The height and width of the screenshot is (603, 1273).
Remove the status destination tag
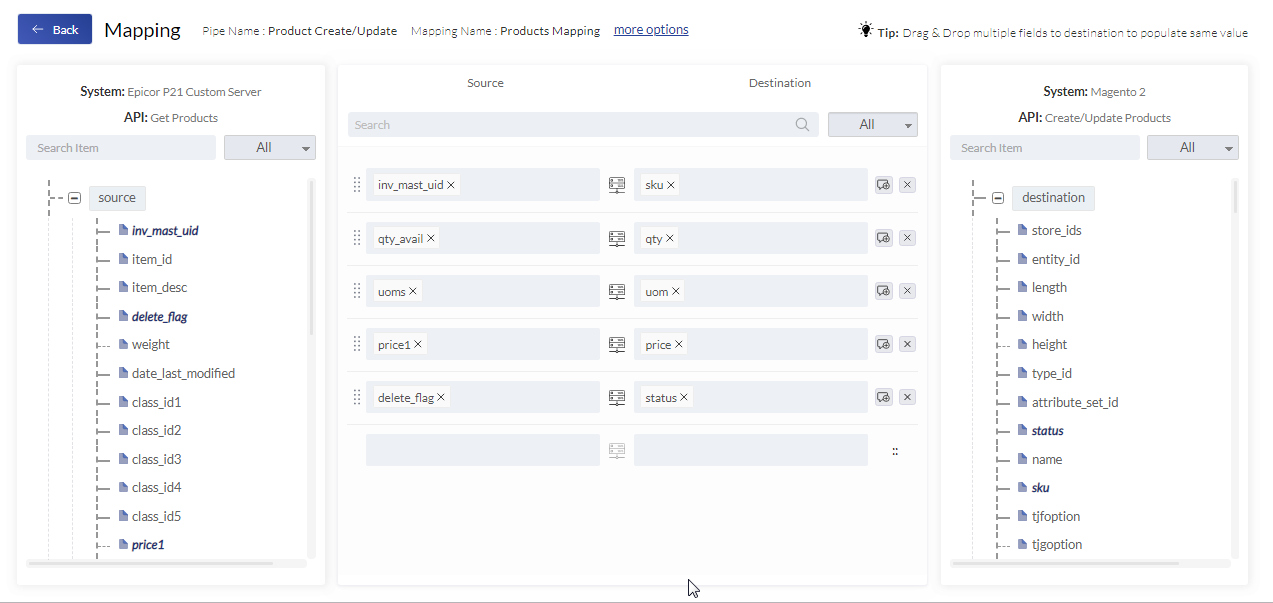coord(684,397)
